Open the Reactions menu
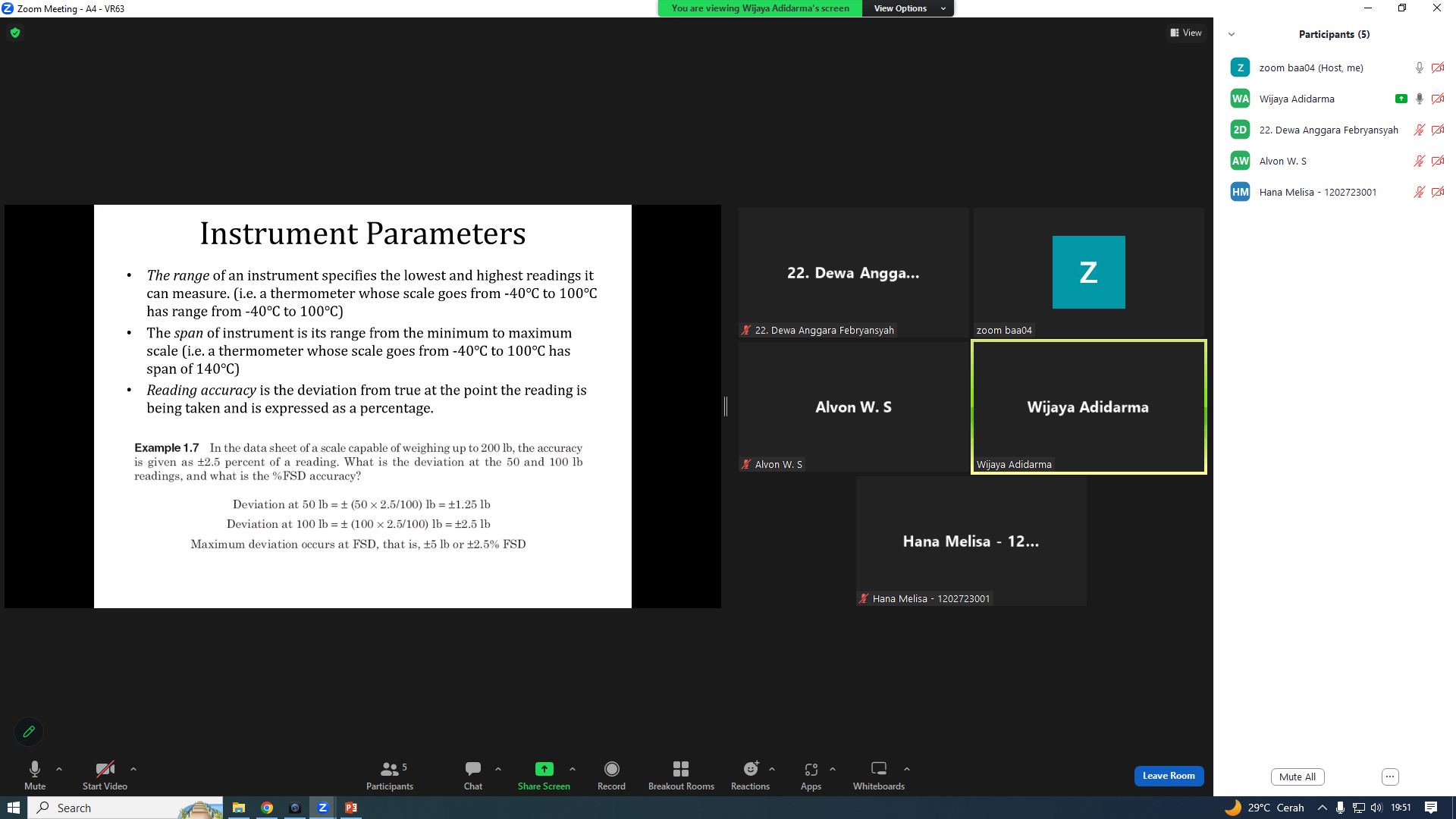This screenshot has height=819, width=1456. click(x=750, y=775)
